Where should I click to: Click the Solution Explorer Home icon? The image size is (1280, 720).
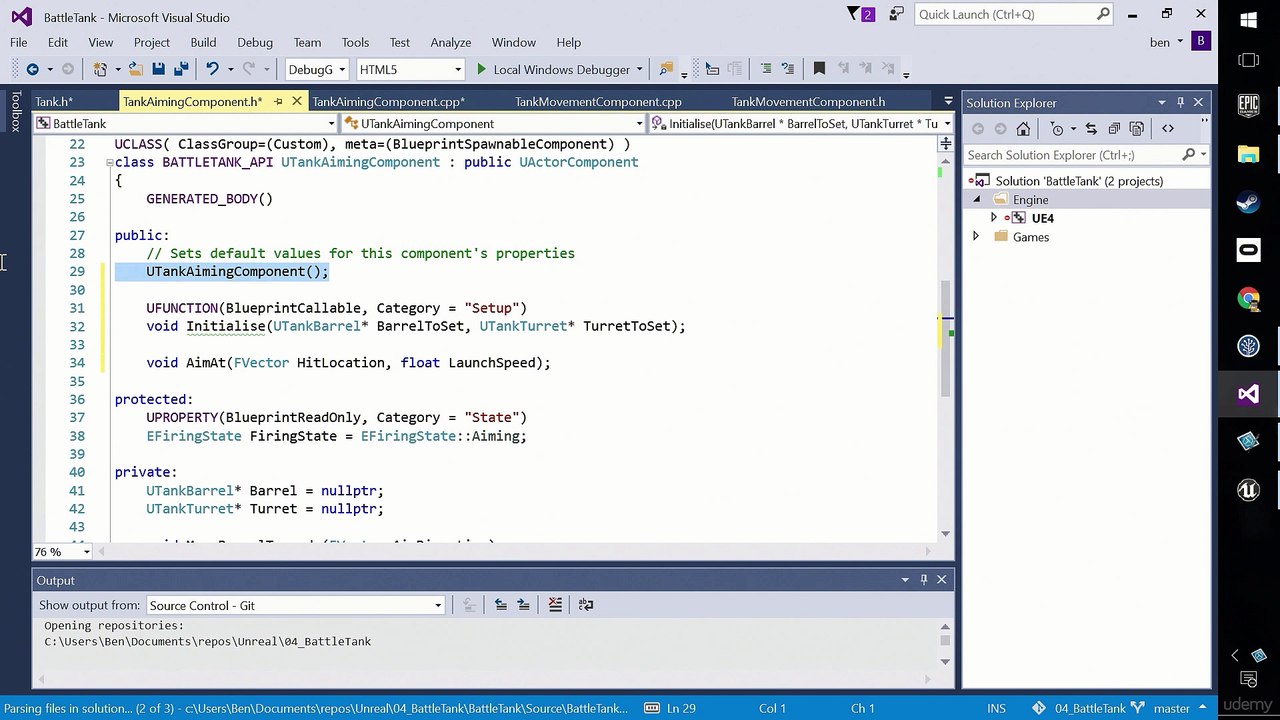[x=1023, y=128]
